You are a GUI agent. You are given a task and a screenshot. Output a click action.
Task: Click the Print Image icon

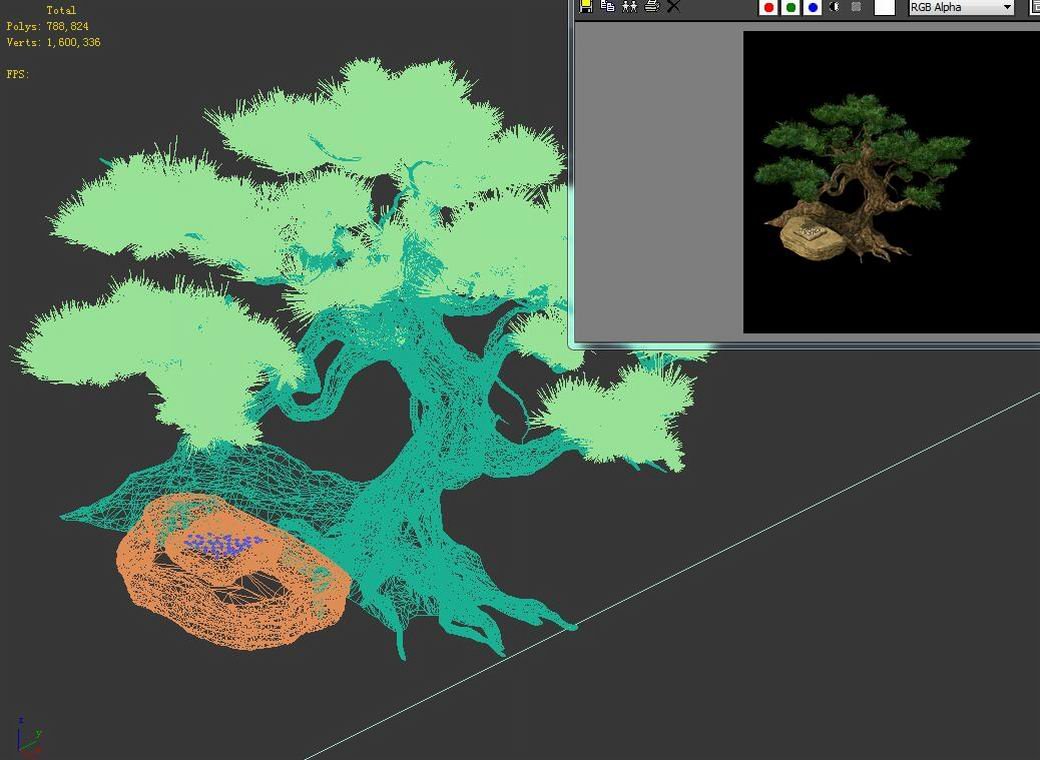pyautogui.click(x=652, y=6)
